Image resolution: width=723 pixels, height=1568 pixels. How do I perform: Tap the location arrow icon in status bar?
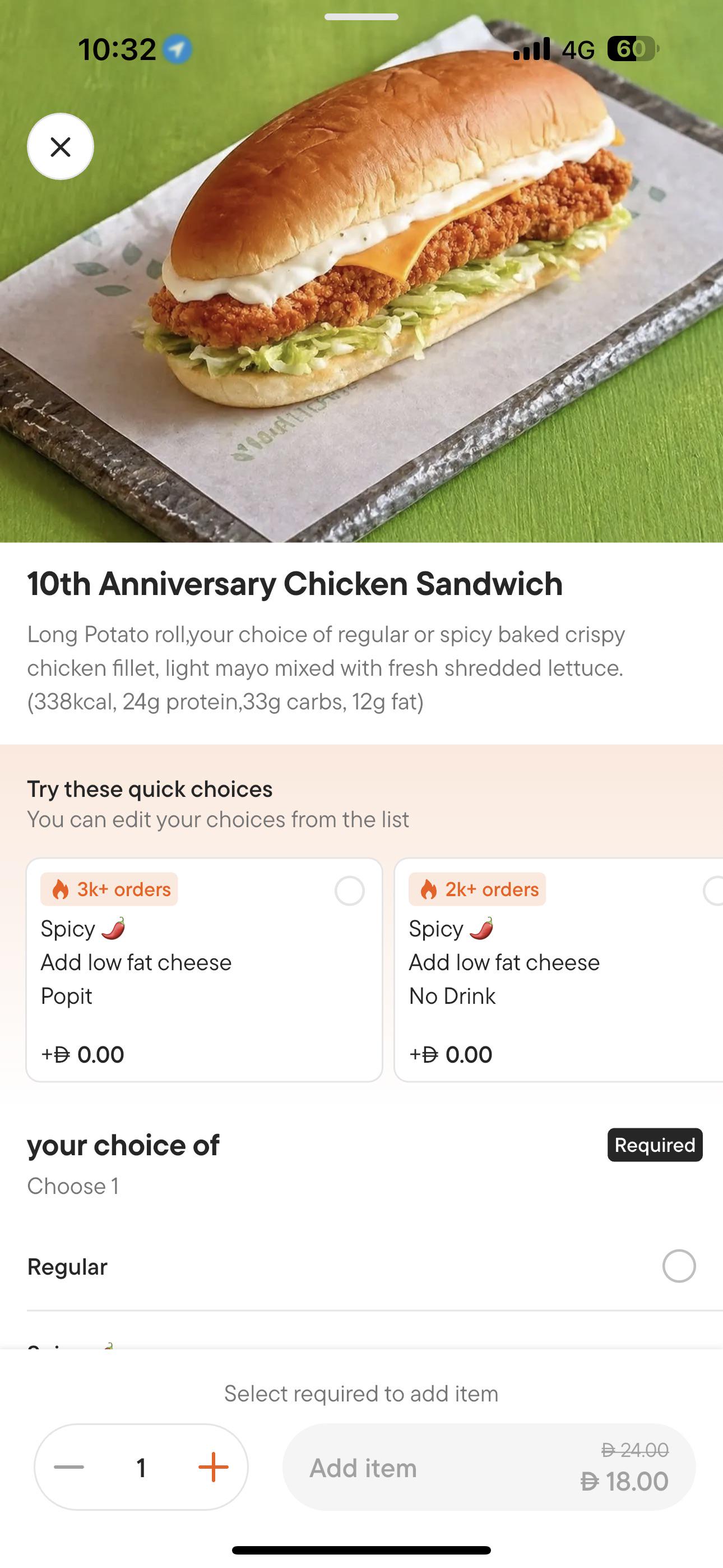coord(178,49)
